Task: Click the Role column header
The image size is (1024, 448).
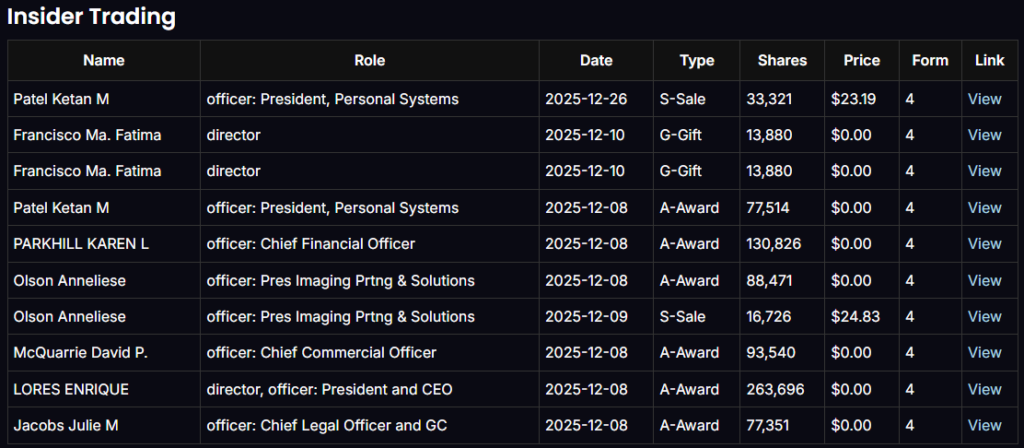Action: click(369, 61)
